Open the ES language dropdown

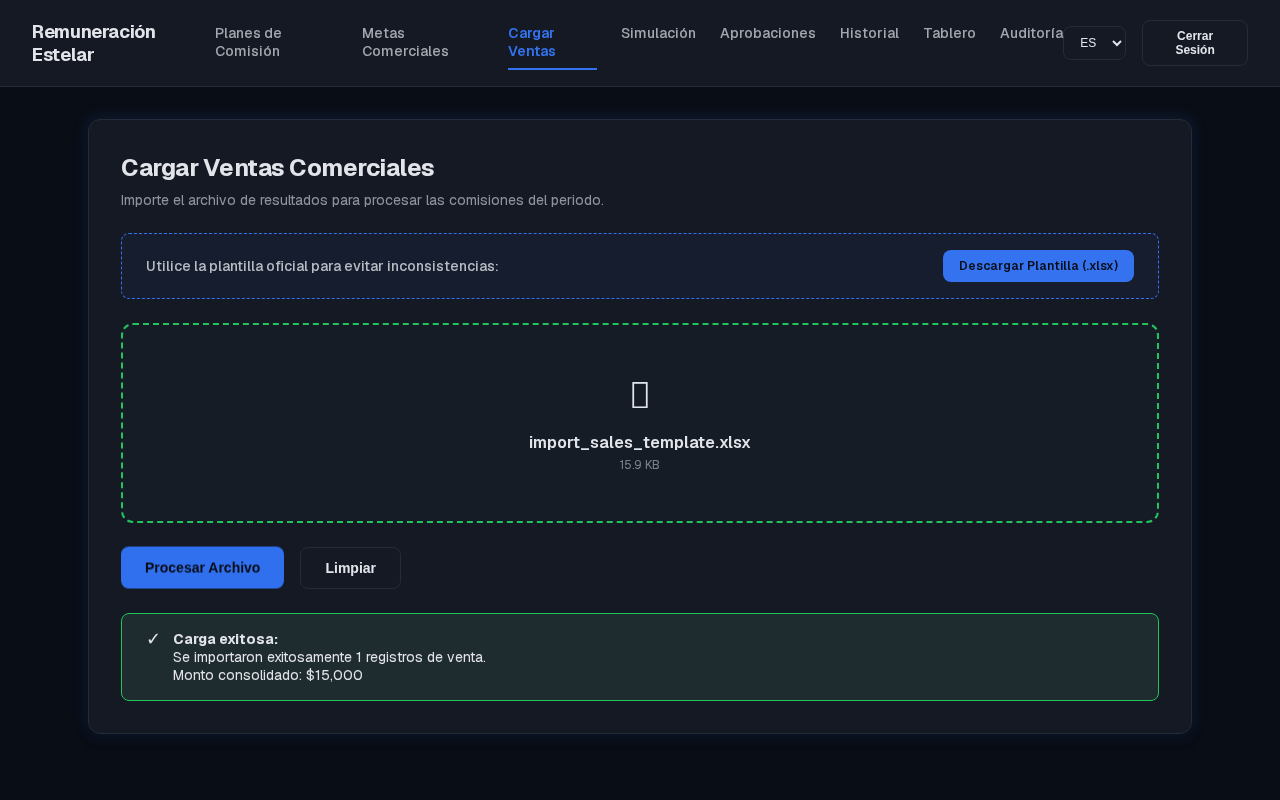[x=1094, y=43]
